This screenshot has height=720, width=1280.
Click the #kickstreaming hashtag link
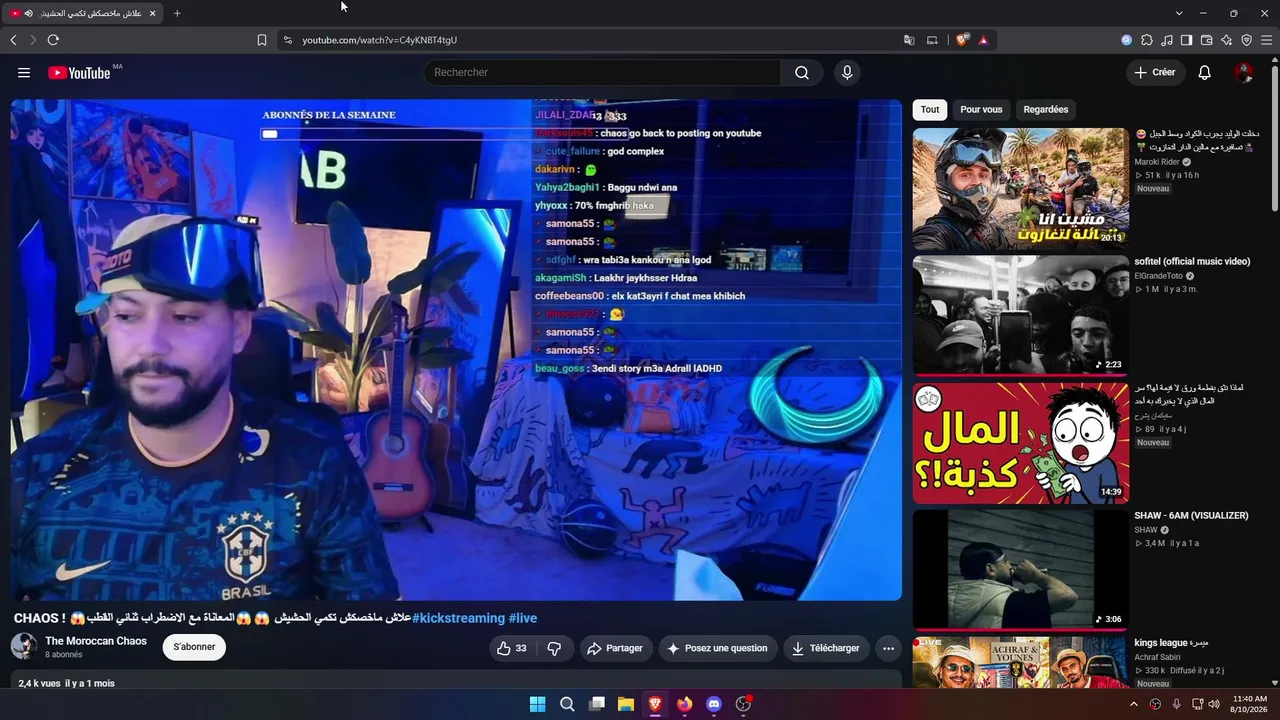(x=458, y=618)
